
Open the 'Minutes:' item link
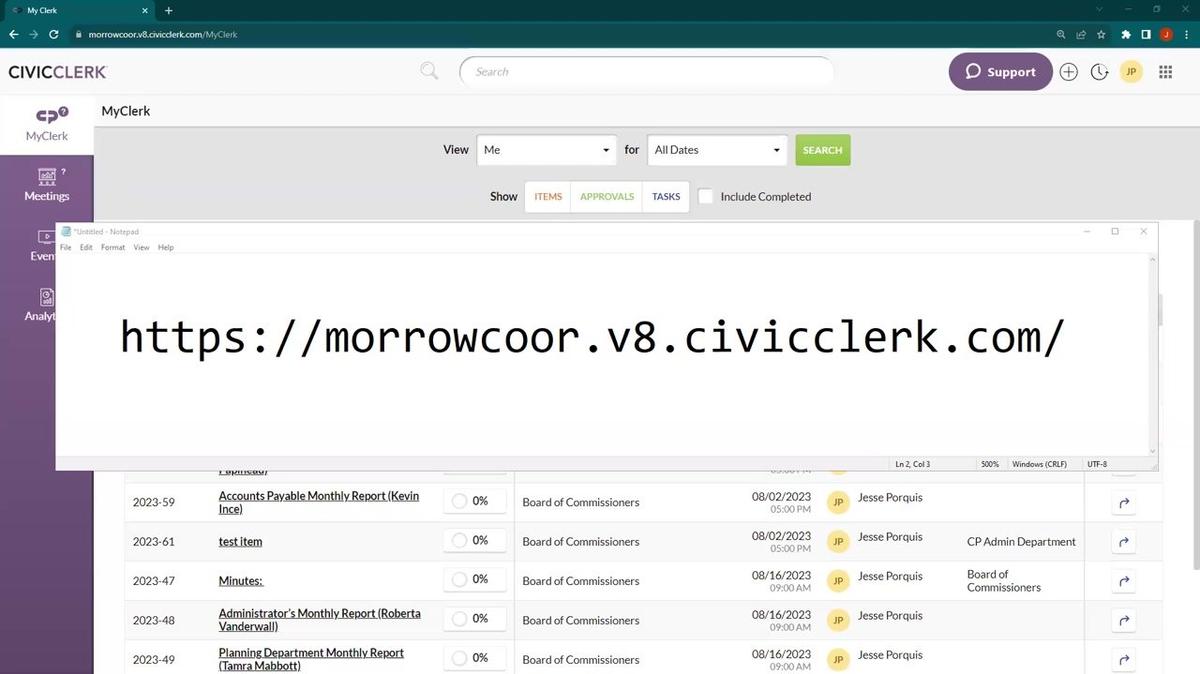point(241,581)
